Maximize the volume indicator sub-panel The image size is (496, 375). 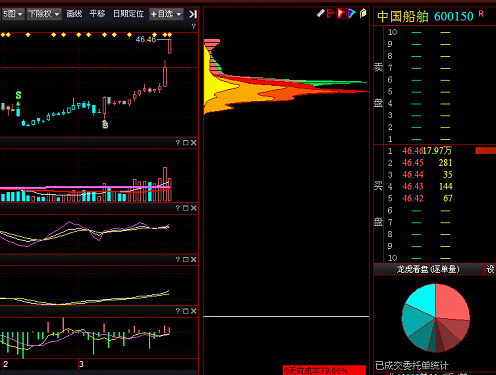(186, 143)
